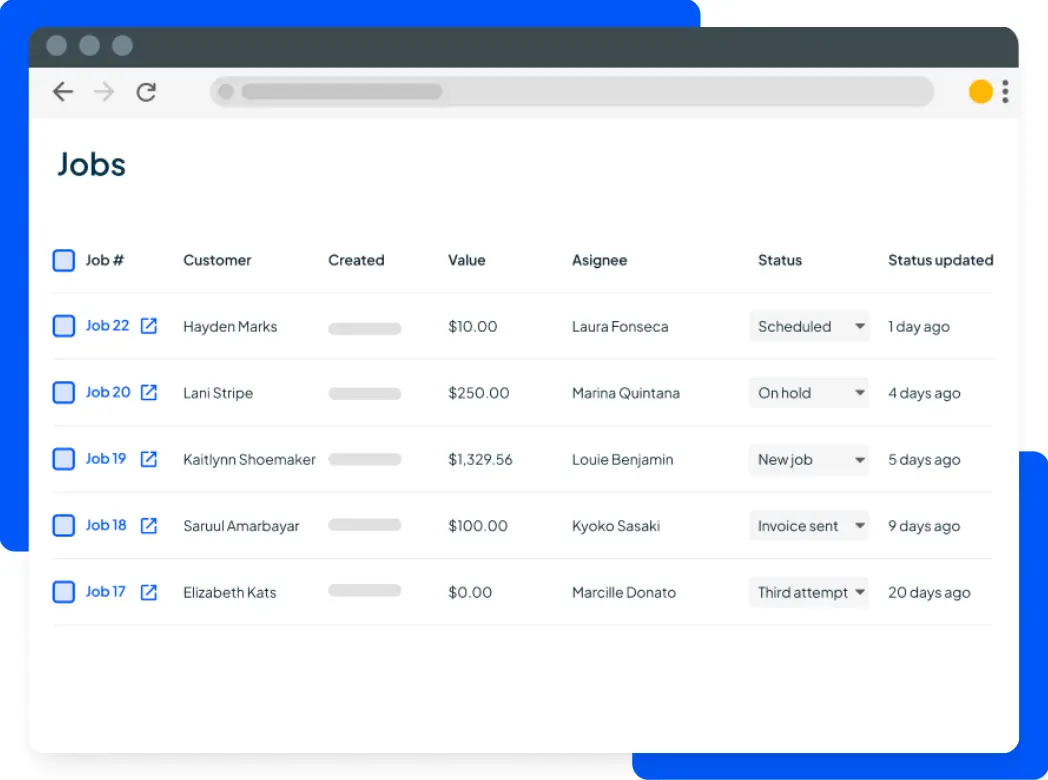Open Job 19 via its external link icon

pos(149,459)
